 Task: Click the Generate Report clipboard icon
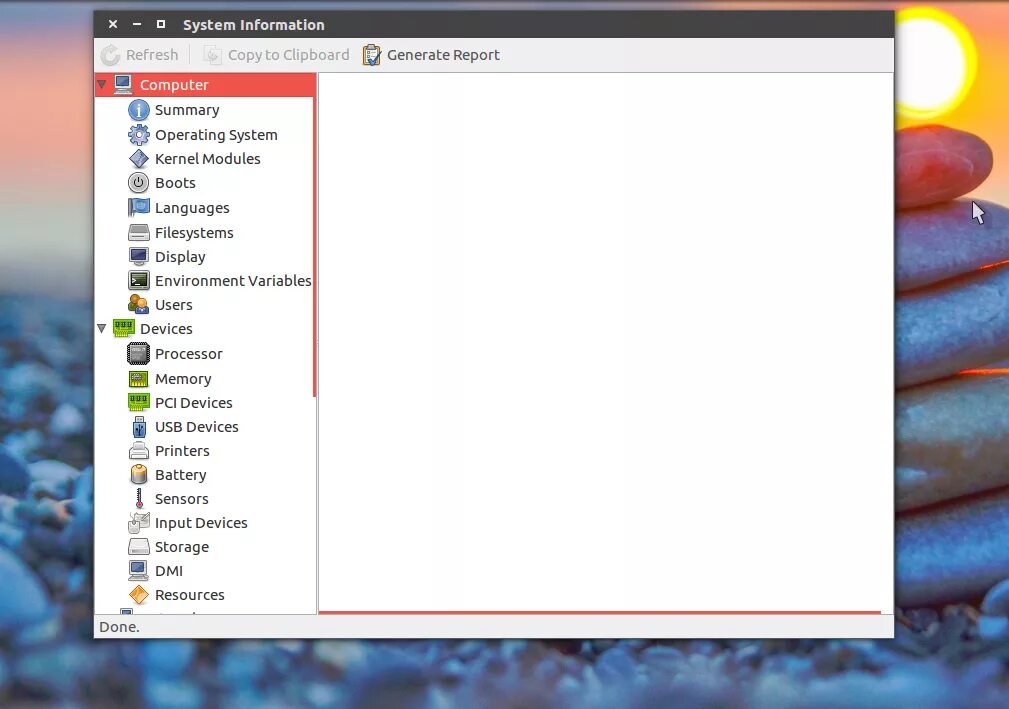tap(371, 55)
